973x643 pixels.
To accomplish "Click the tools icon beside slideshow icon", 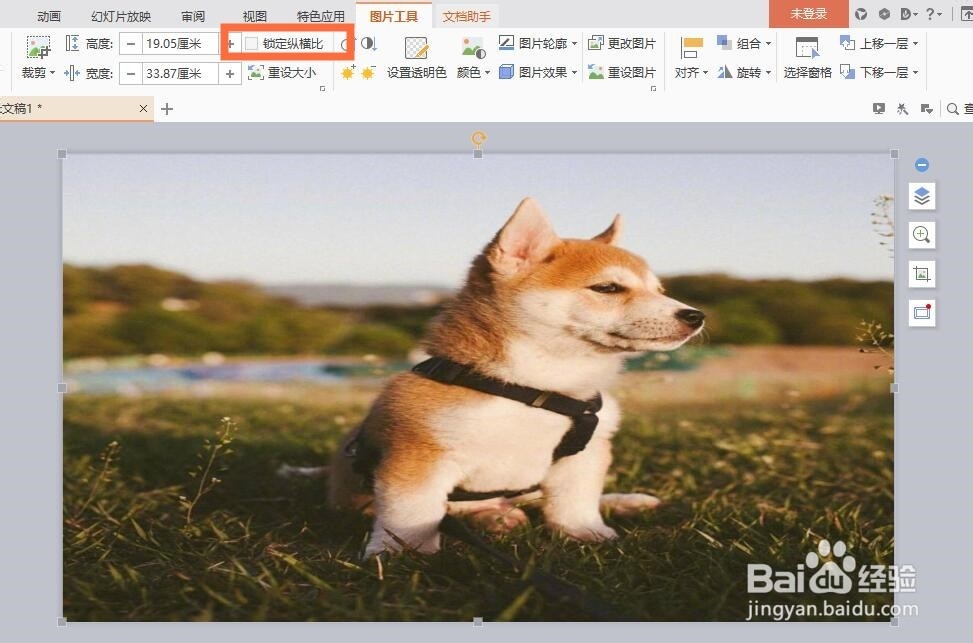I will [903, 109].
